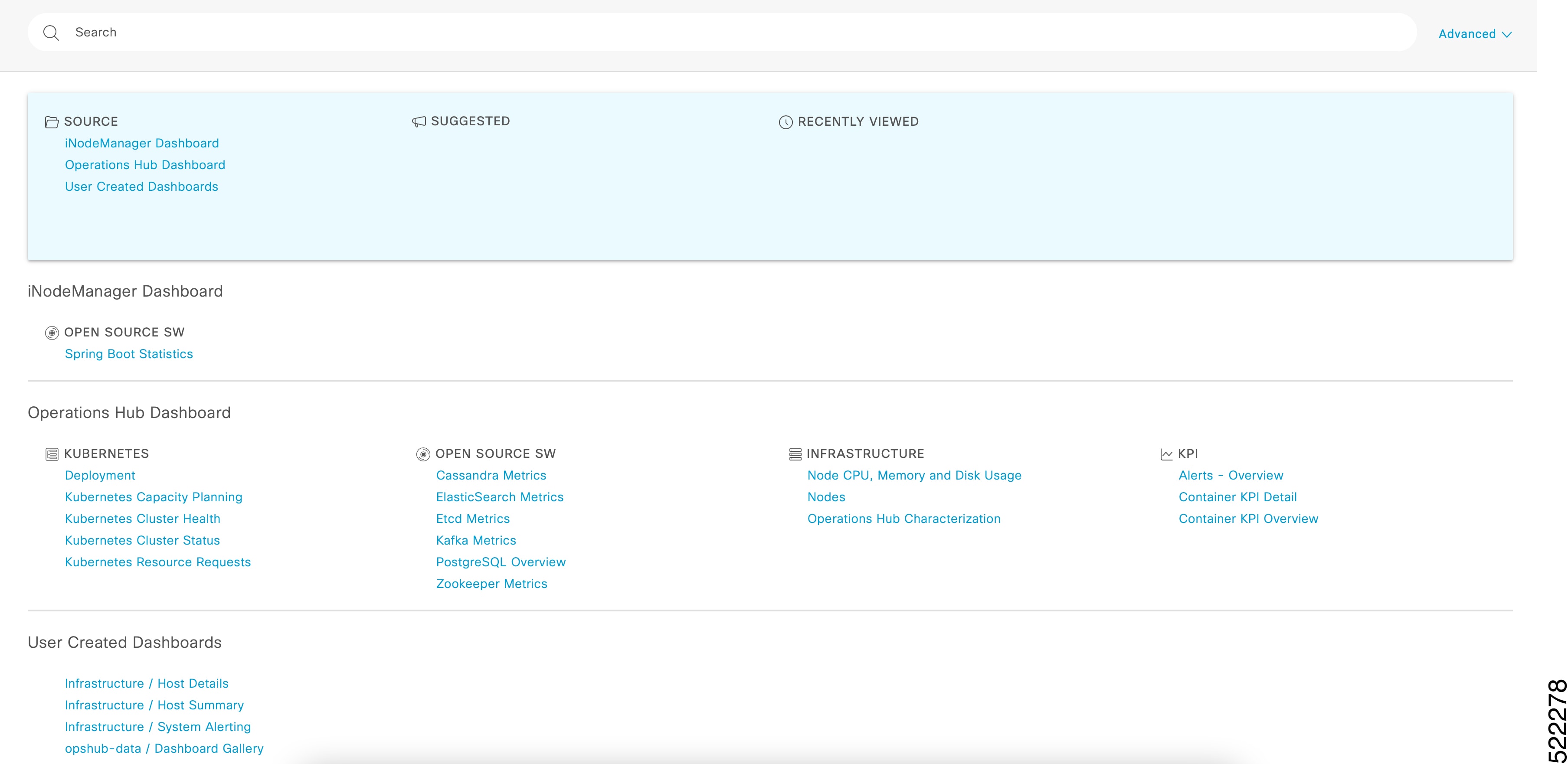Click the Recently Viewed clock icon
The image size is (1568, 764).
(786, 122)
